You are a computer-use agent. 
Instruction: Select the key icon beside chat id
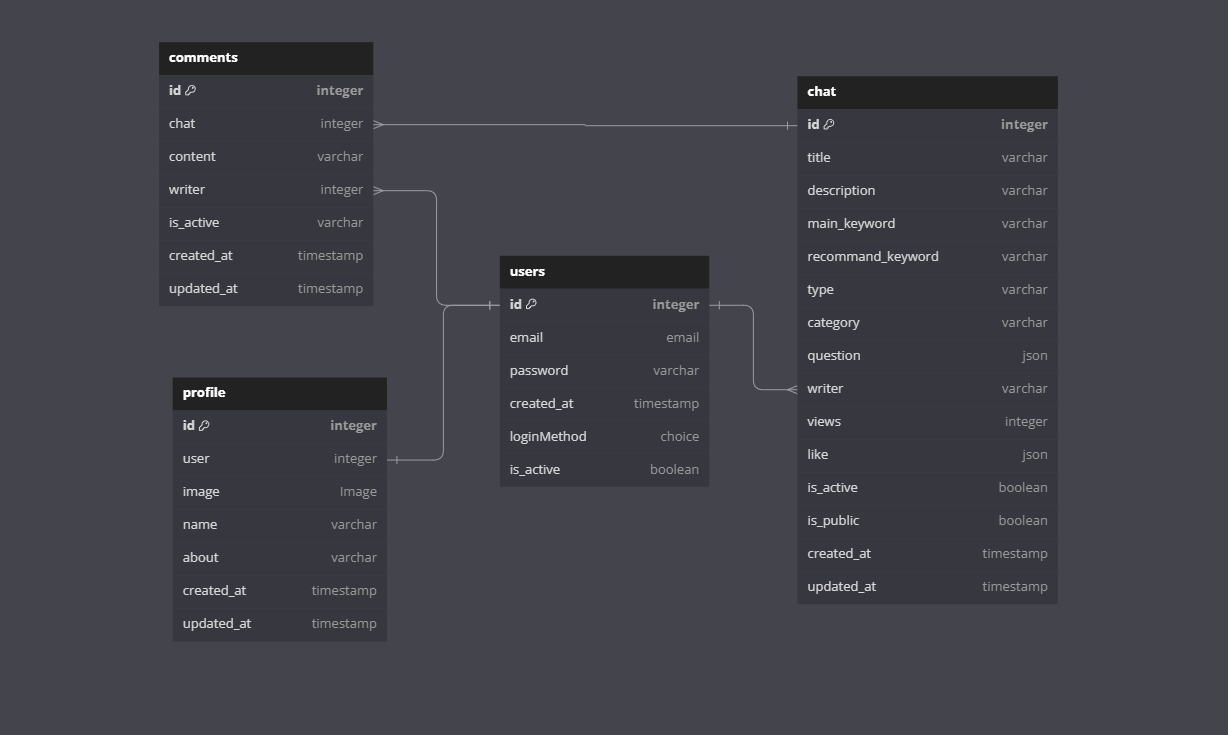(827, 124)
